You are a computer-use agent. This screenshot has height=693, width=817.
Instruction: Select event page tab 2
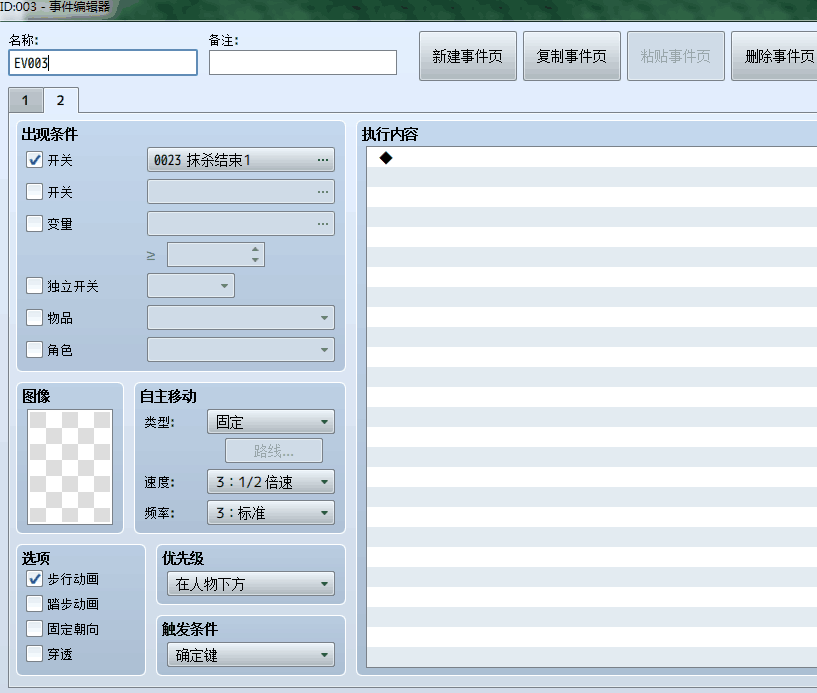61,100
